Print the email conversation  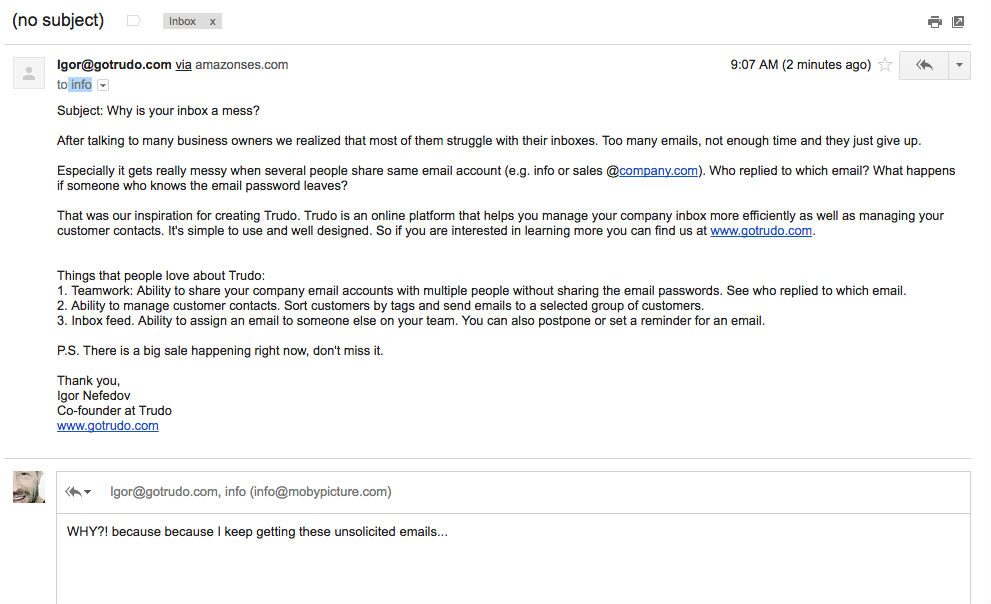(934, 21)
